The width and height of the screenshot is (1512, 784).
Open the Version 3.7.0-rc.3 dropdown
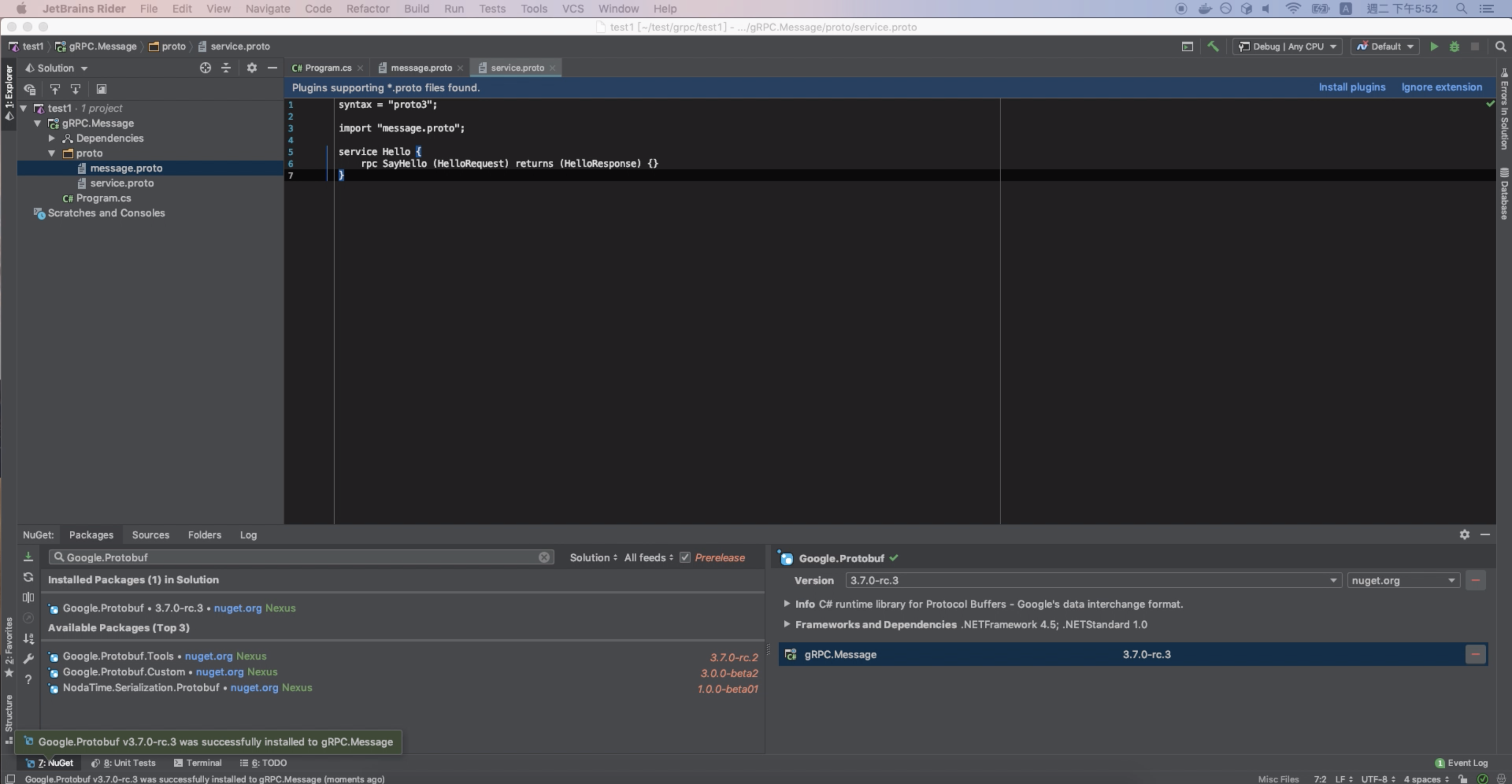coord(1093,580)
